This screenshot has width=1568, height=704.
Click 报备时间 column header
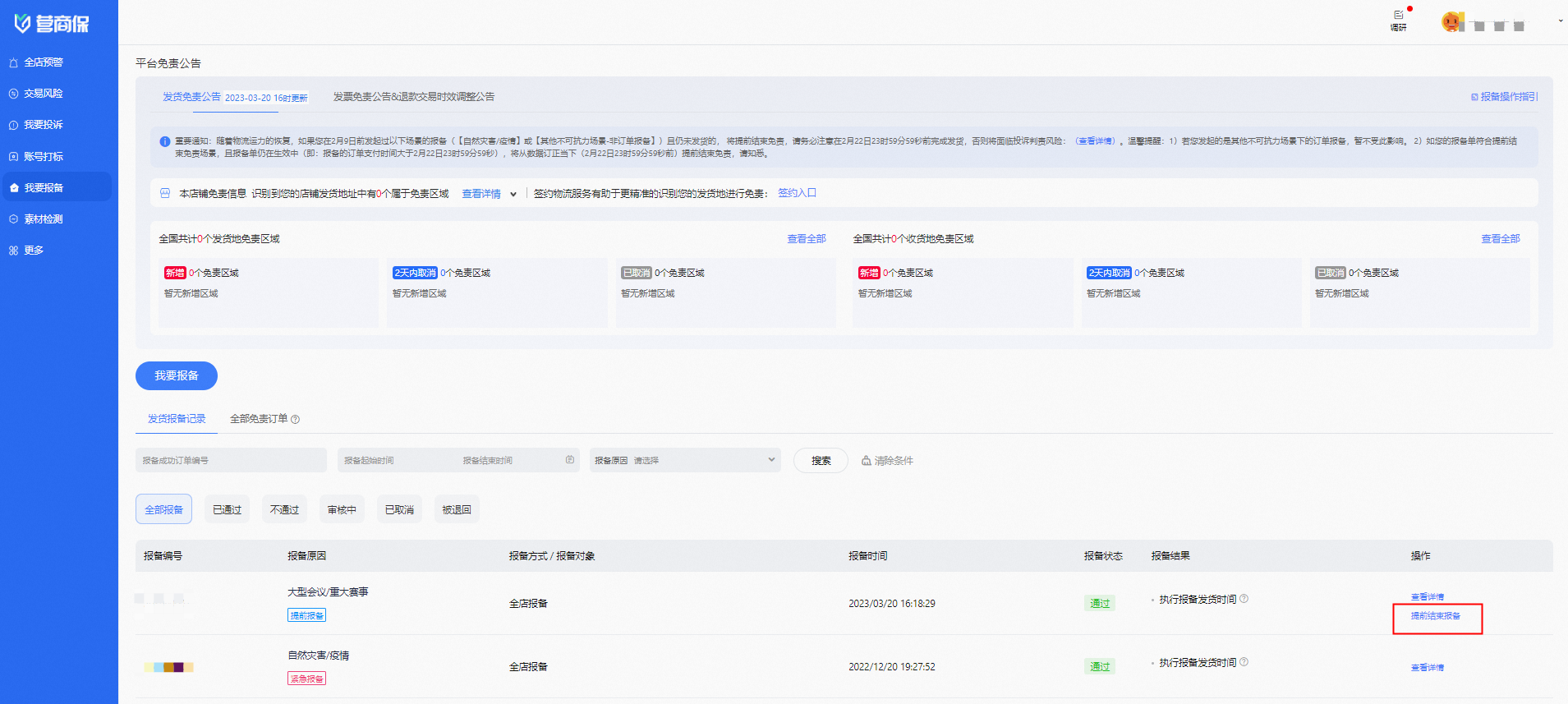pyautogui.click(x=868, y=556)
